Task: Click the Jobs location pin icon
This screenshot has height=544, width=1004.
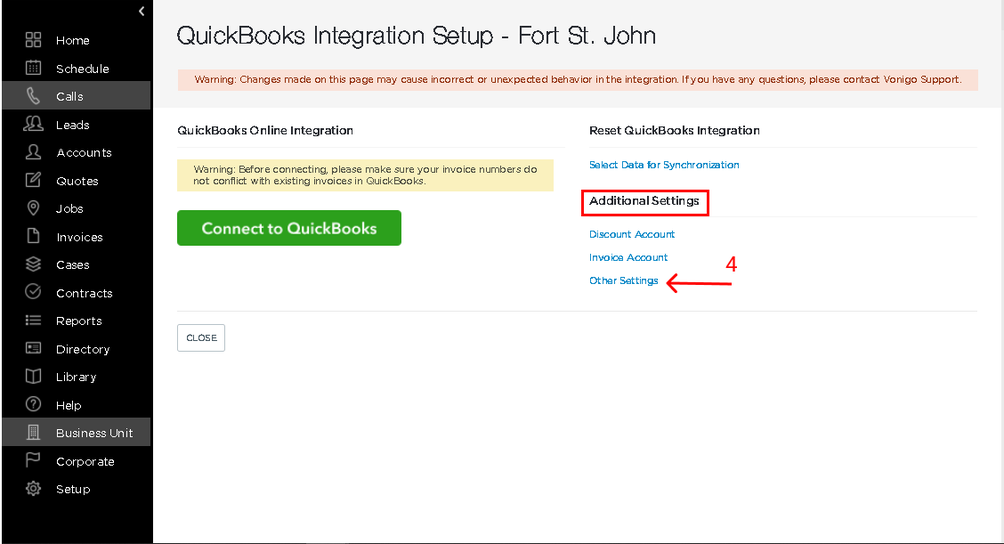Action: tap(33, 208)
